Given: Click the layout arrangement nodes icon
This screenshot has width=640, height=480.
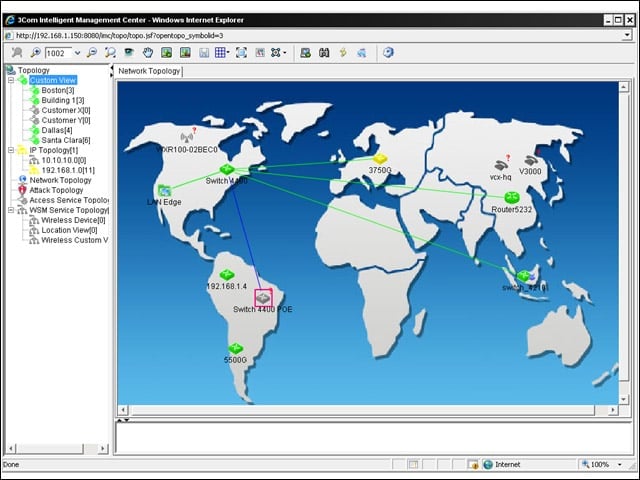Looking at the screenshot, I should click(276, 53).
